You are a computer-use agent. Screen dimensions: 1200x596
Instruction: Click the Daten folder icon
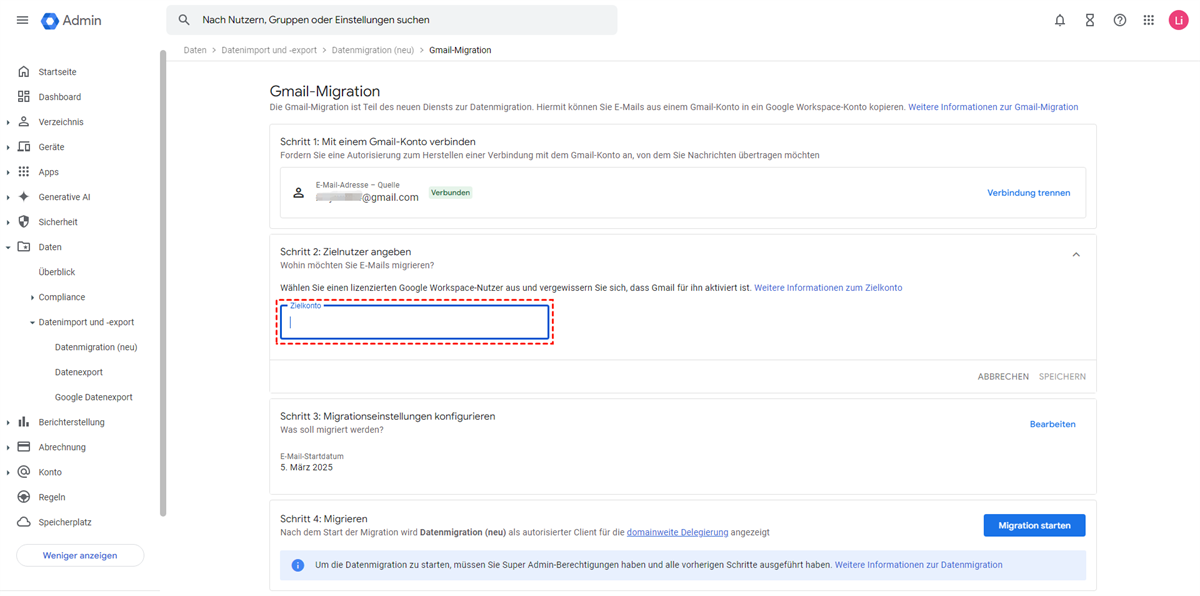(24, 247)
